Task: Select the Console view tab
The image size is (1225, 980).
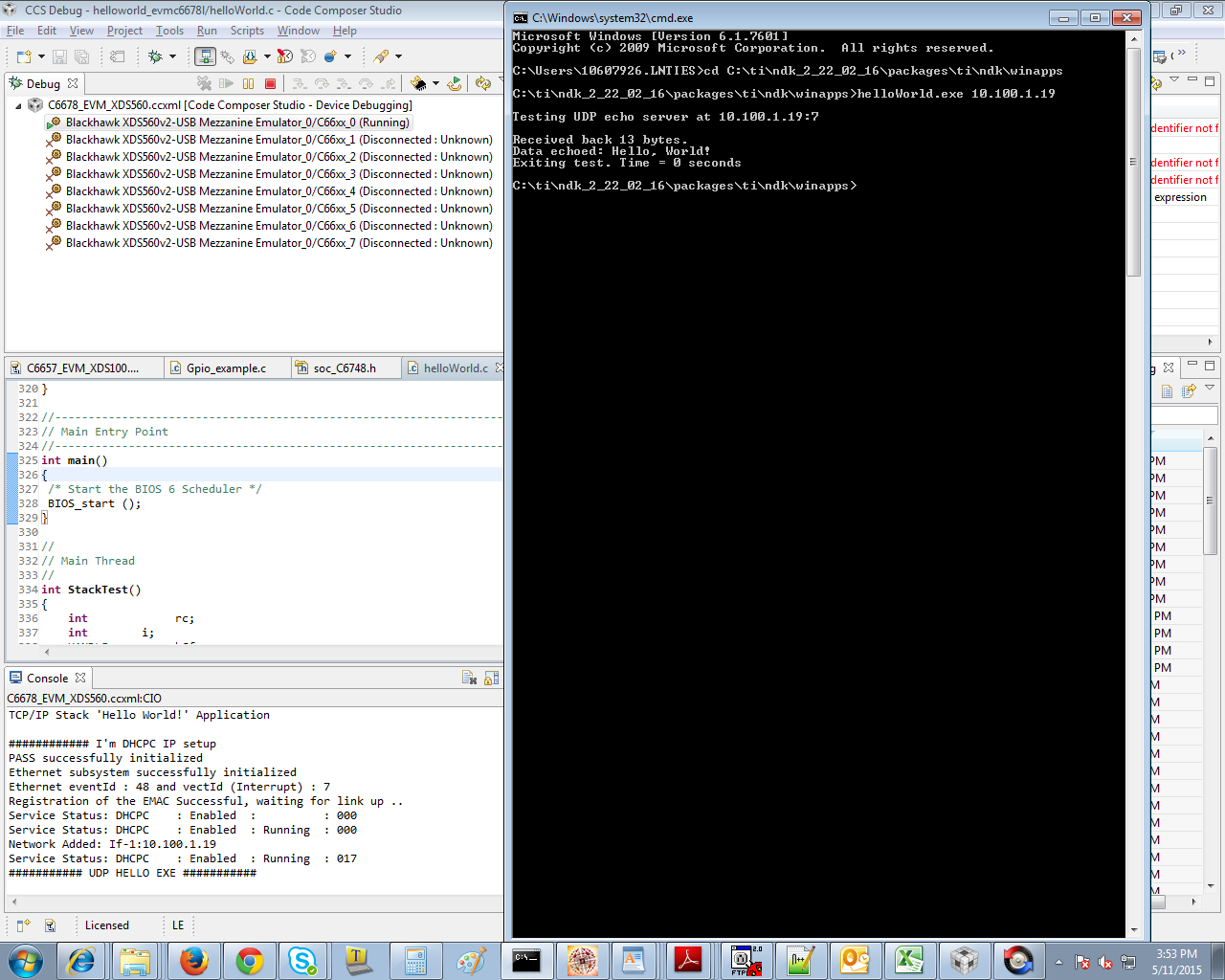Action: click(47, 679)
